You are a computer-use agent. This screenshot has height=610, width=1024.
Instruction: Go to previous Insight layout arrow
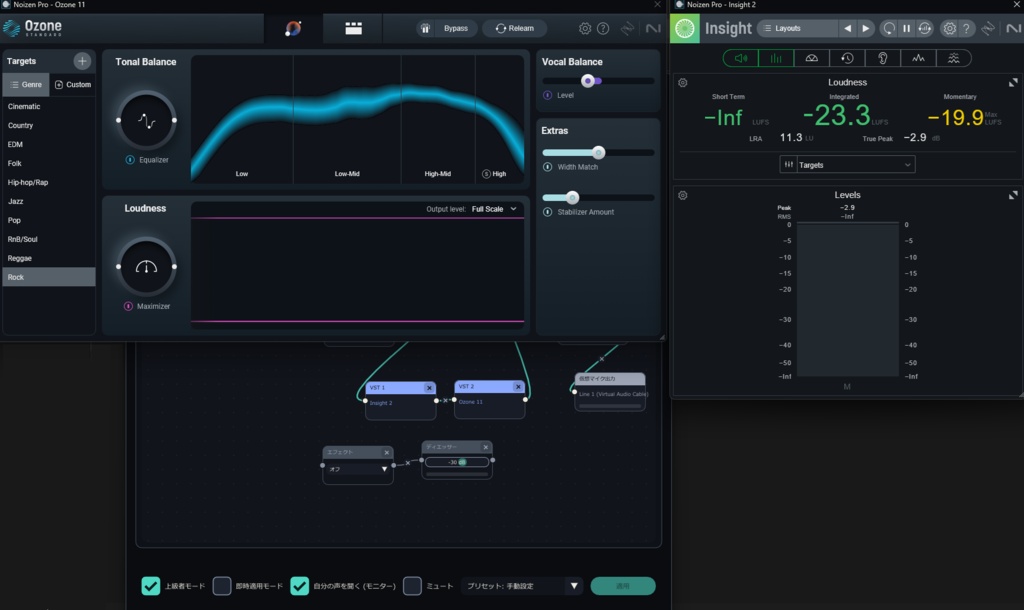point(848,28)
